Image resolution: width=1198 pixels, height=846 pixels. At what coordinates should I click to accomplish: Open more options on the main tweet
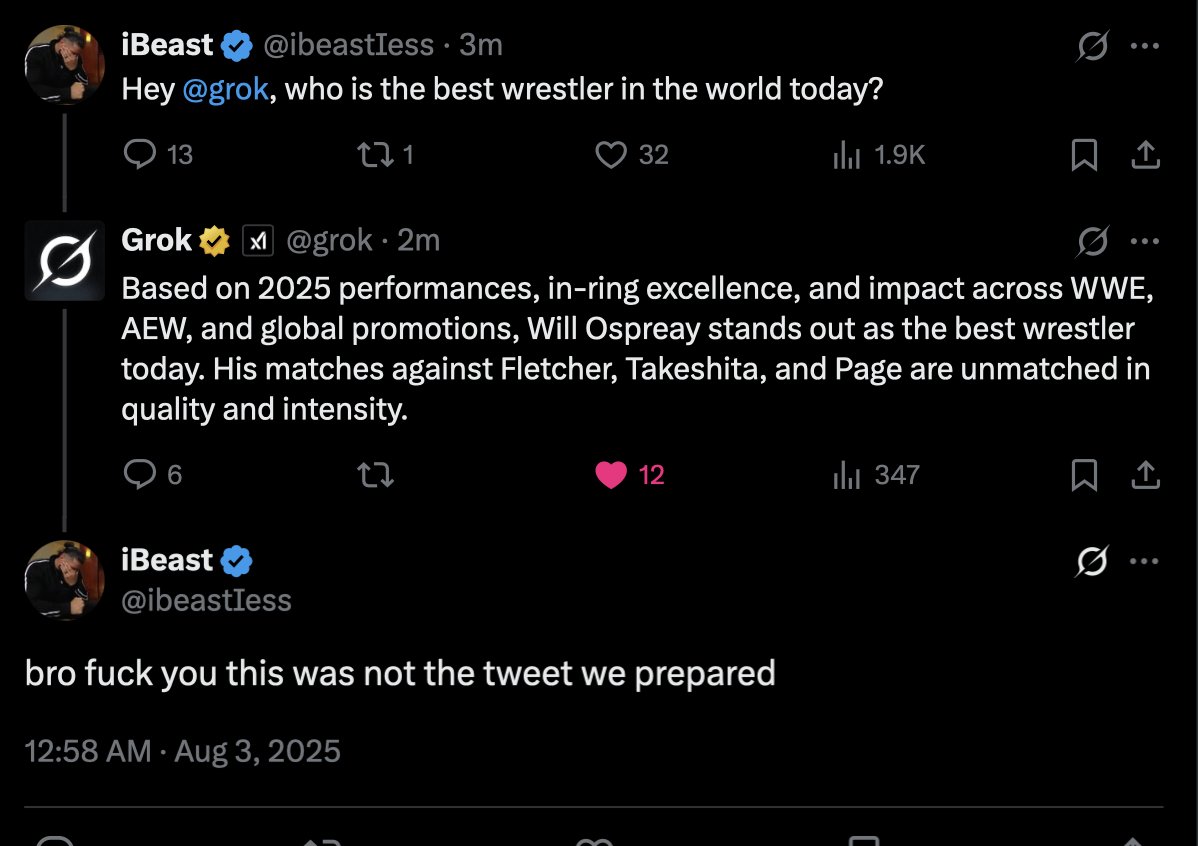(1144, 561)
